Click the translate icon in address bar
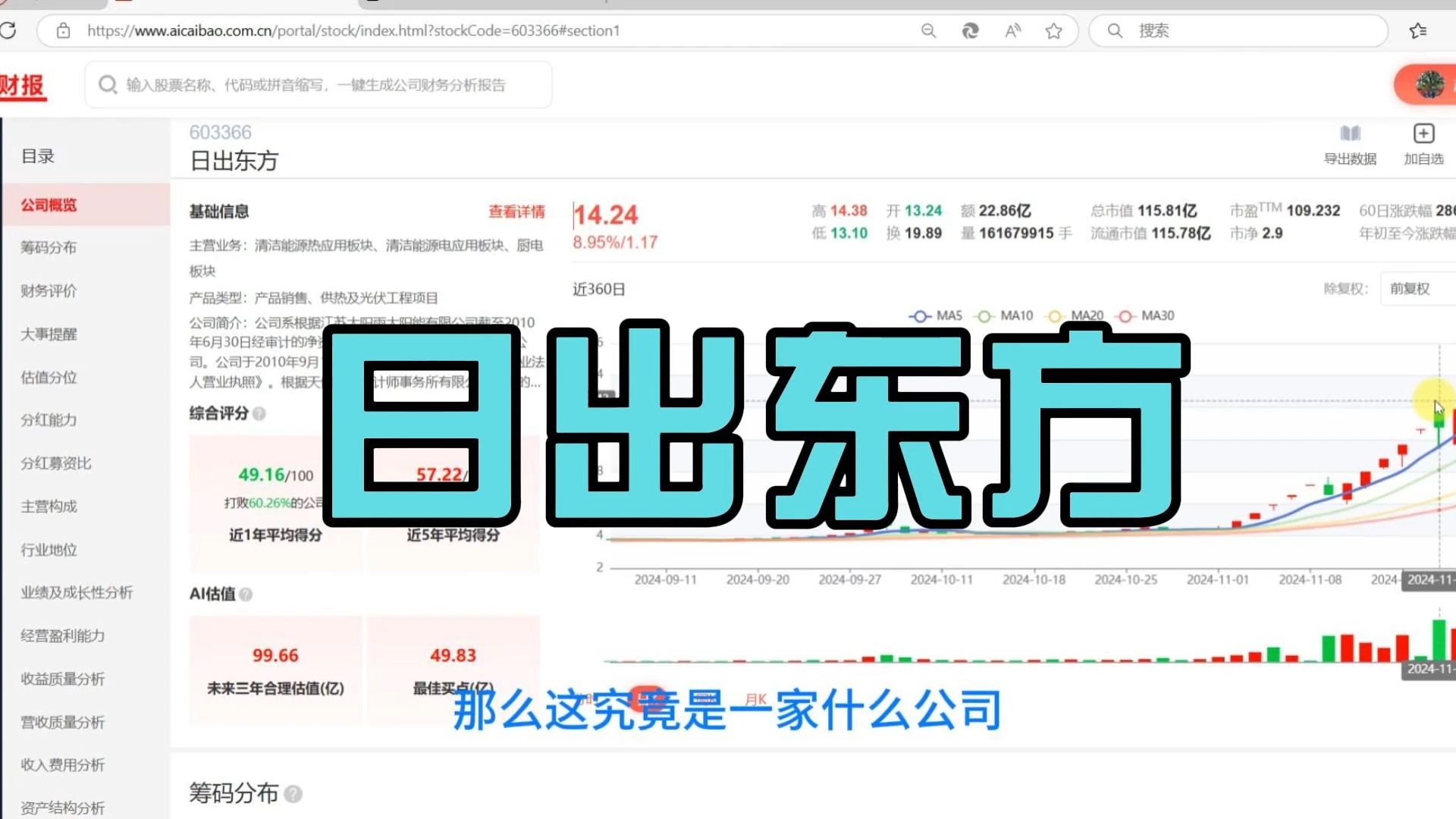Image resolution: width=1456 pixels, height=819 pixels. [x=970, y=30]
